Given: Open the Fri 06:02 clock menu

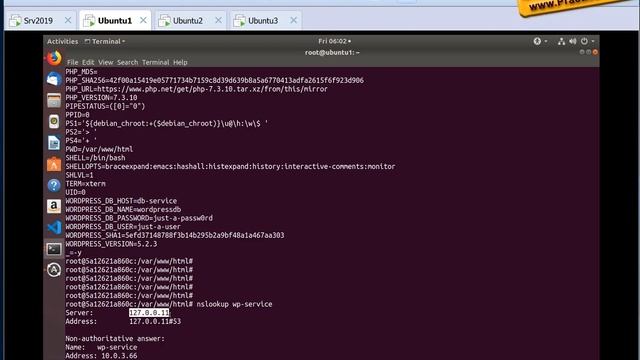Looking at the screenshot, I should tap(334, 41).
